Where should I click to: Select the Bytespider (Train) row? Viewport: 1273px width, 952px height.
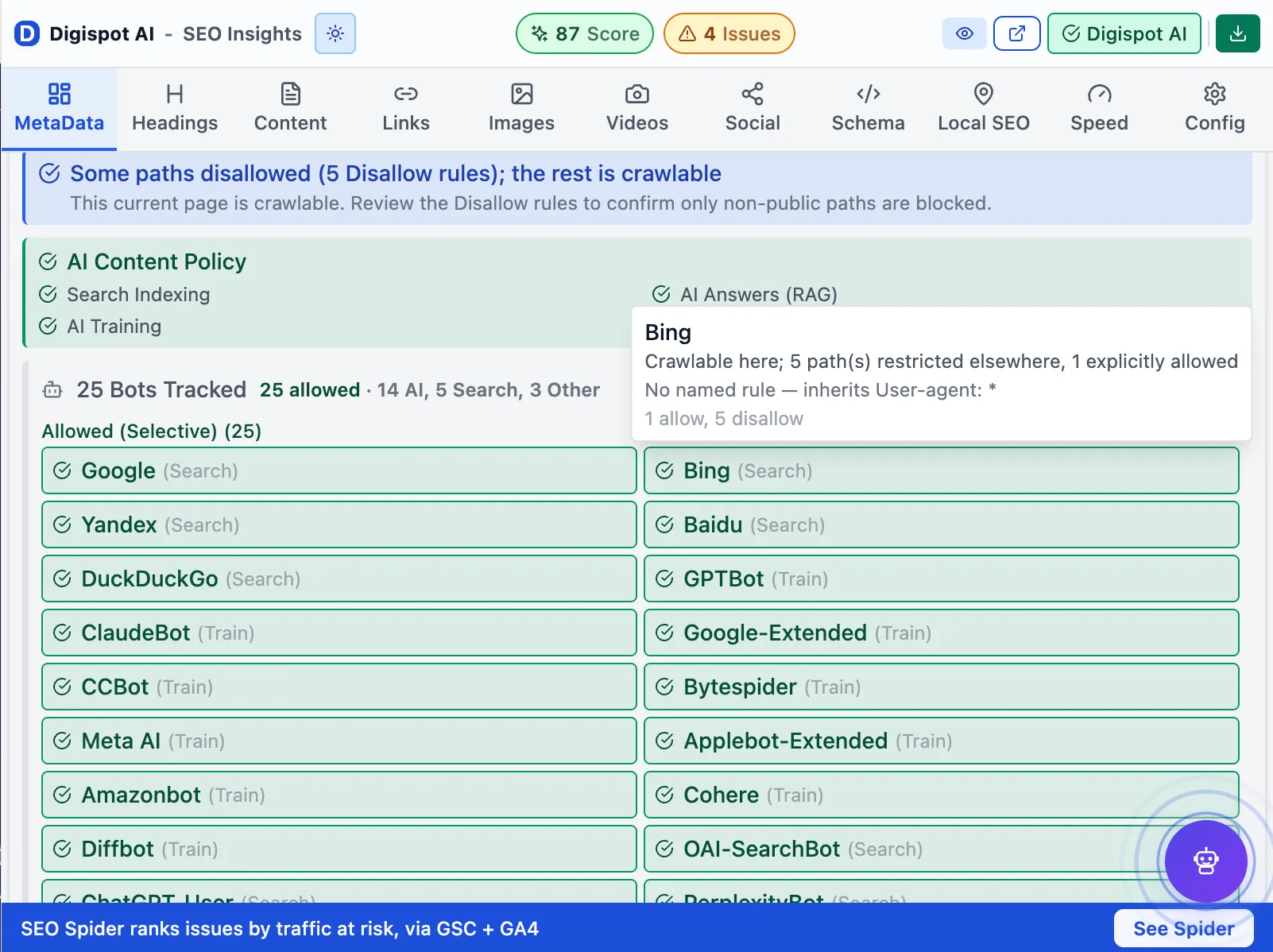pos(942,687)
